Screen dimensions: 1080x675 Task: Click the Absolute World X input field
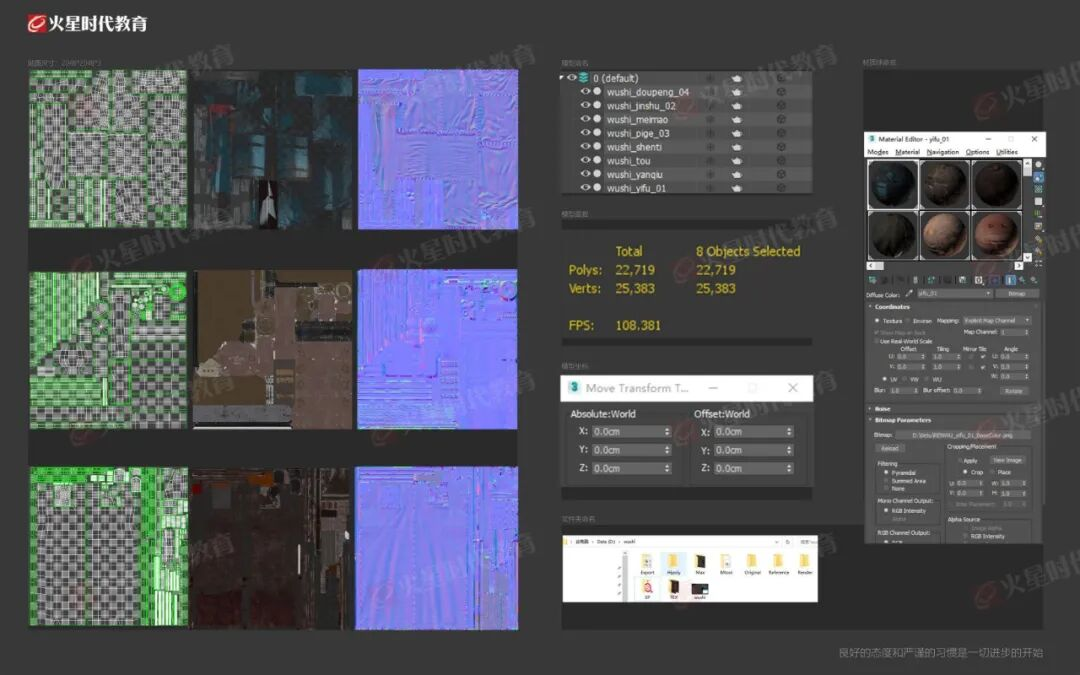coord(630,432)
